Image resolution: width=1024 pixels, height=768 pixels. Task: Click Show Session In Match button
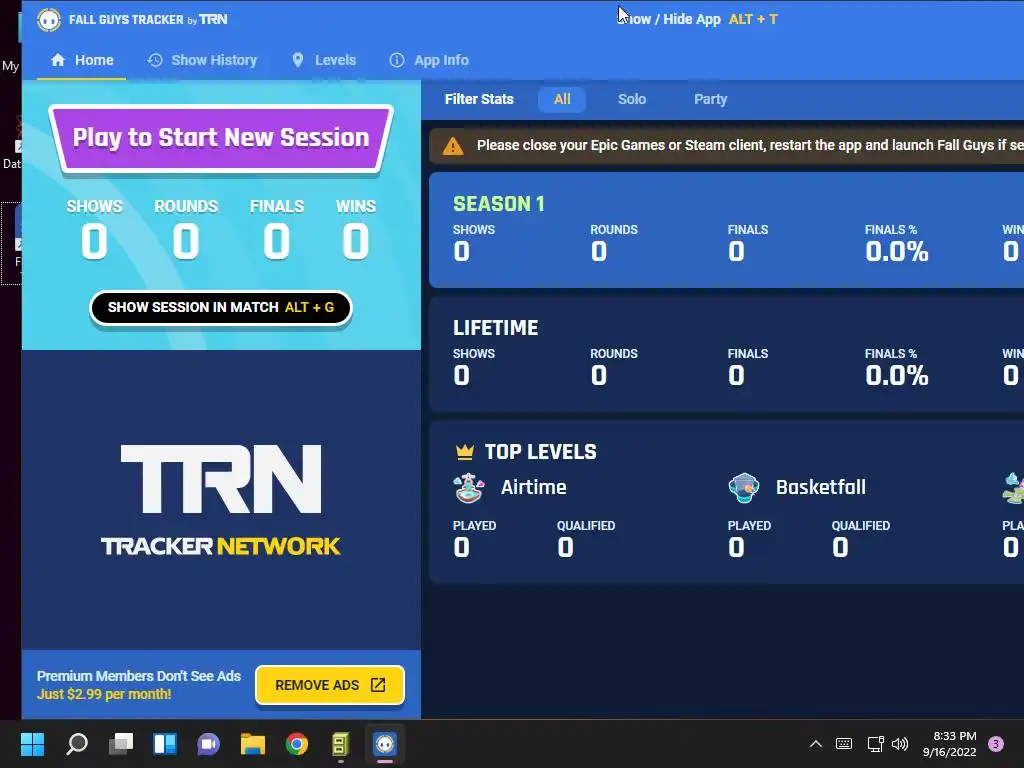coord(221,308)
